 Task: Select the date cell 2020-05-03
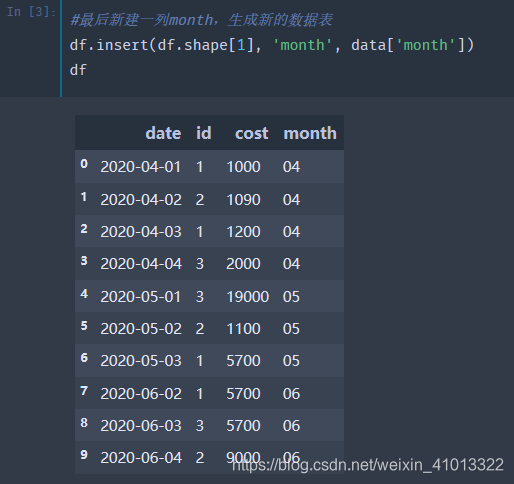(x=141, y=361)
